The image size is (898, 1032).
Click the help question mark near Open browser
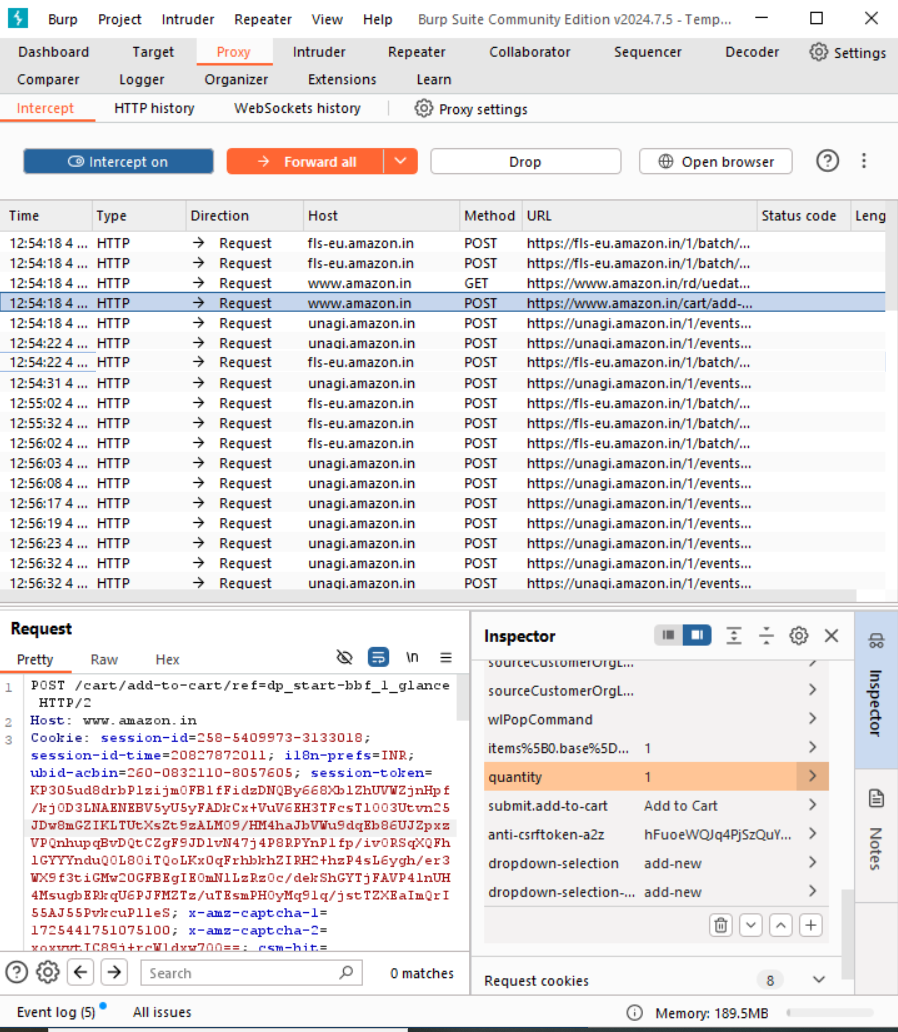coord(827,161)
